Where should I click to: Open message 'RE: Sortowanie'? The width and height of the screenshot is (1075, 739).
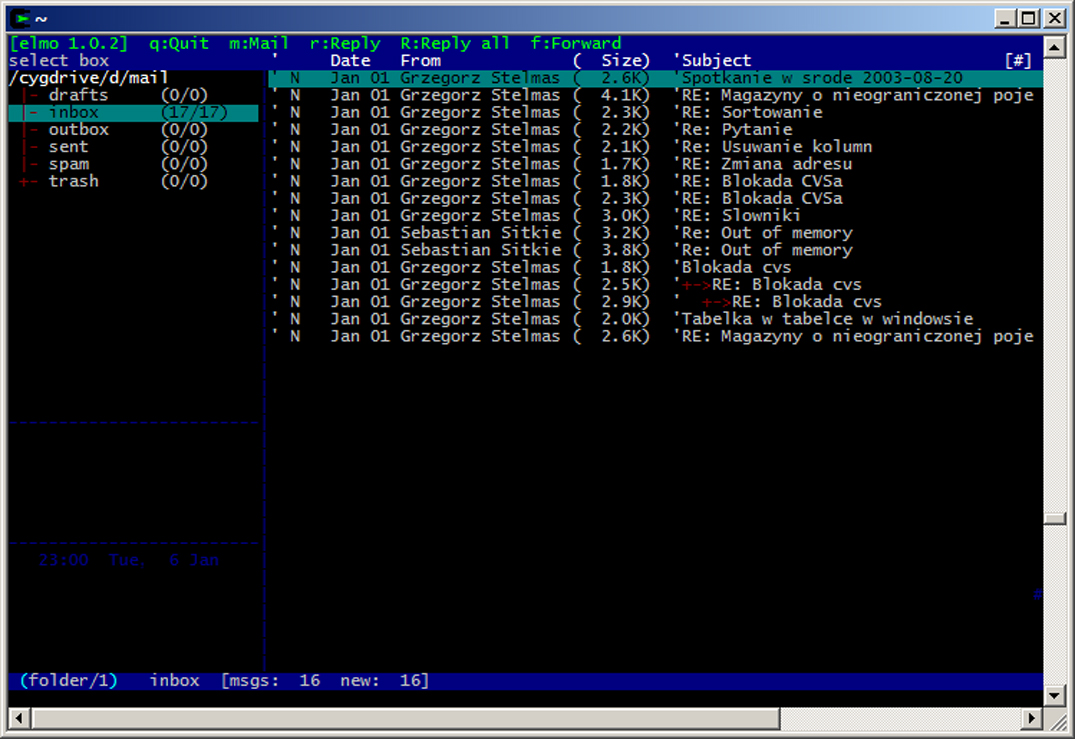pyautogui.click(x=656, y=112)
